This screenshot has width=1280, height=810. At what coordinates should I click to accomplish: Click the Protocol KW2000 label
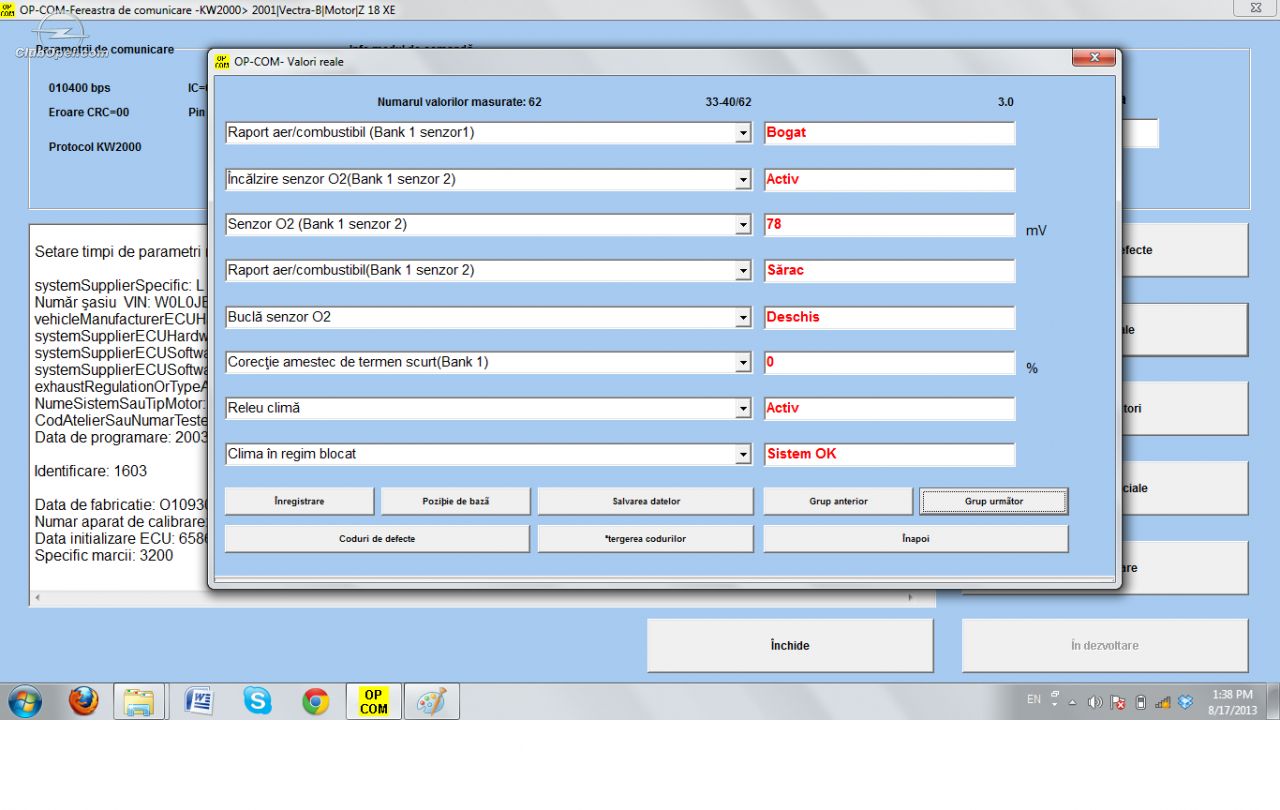tap(95, 147)
